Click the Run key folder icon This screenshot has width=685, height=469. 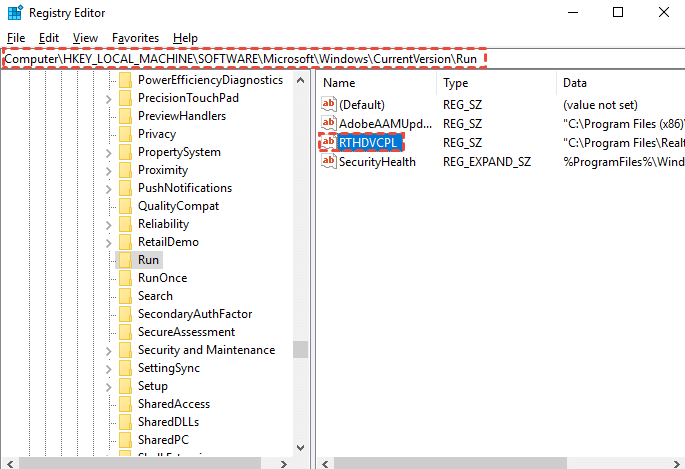click(x=125, y=260)
